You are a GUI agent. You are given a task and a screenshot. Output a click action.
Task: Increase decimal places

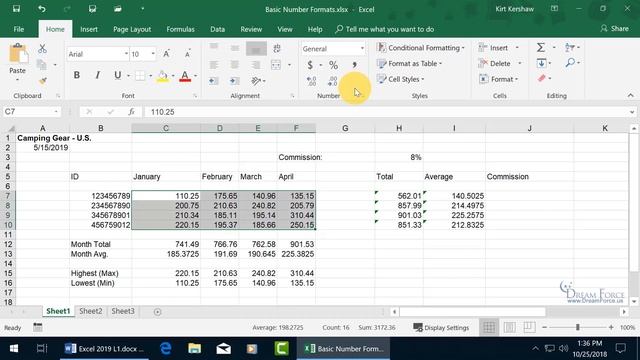click(311, 81)
